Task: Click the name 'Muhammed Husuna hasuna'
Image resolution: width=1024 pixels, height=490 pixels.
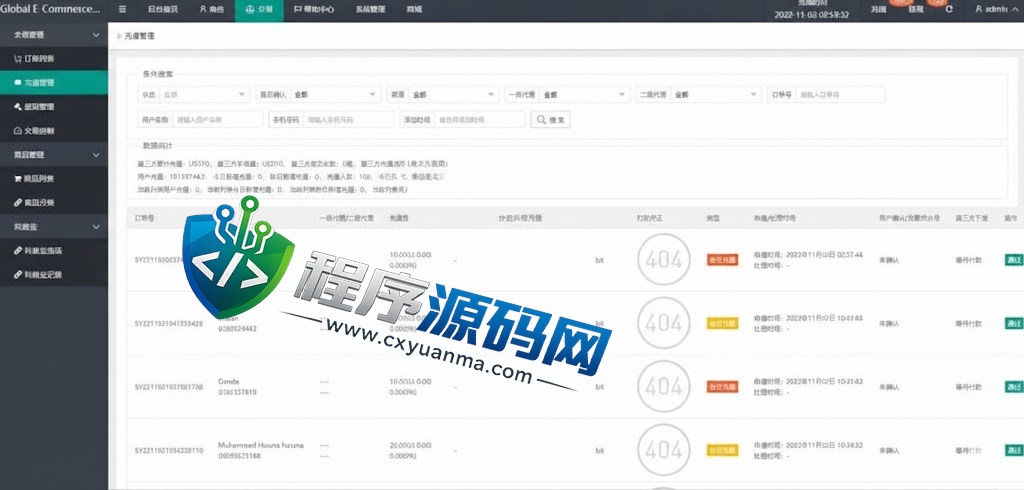Action: pos(261,446)
